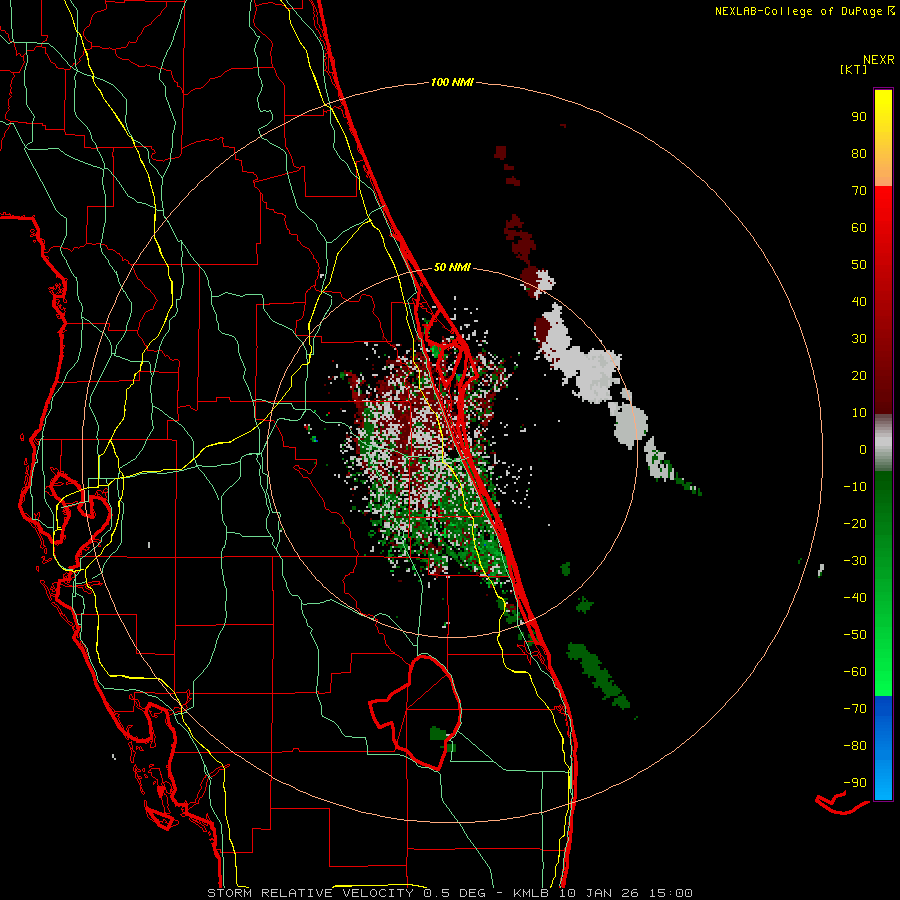Image resolution: width=900 pixels, height=900 pixels.
Task: Select the 10 value on velocity scale
Action: point(859,413)
